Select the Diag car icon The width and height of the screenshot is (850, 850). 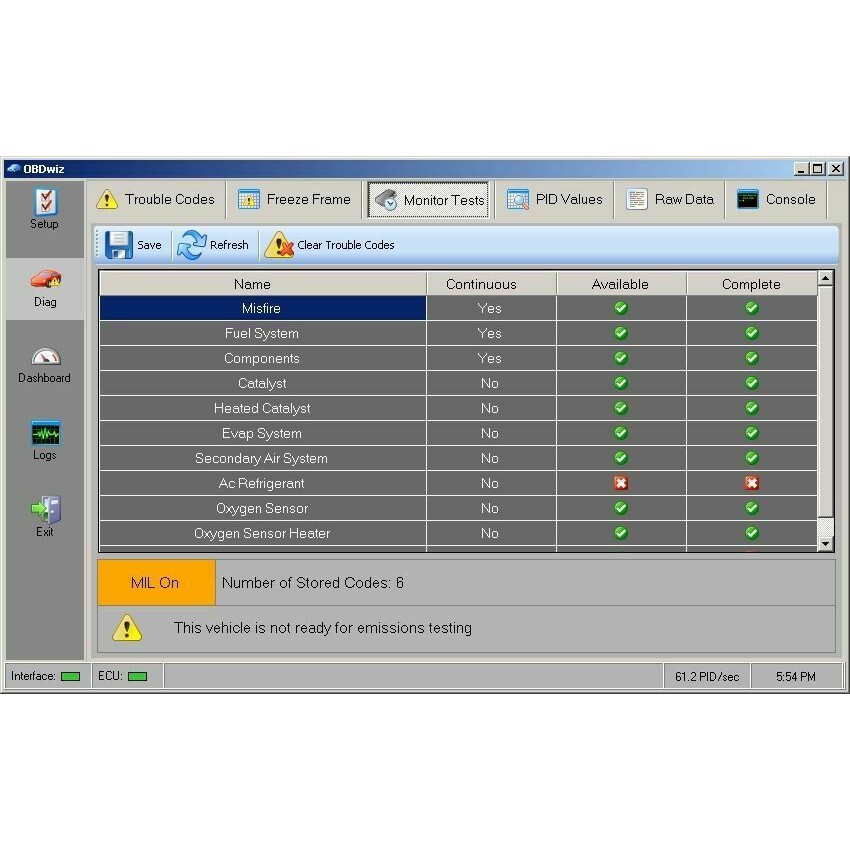(x=46, y=279)
